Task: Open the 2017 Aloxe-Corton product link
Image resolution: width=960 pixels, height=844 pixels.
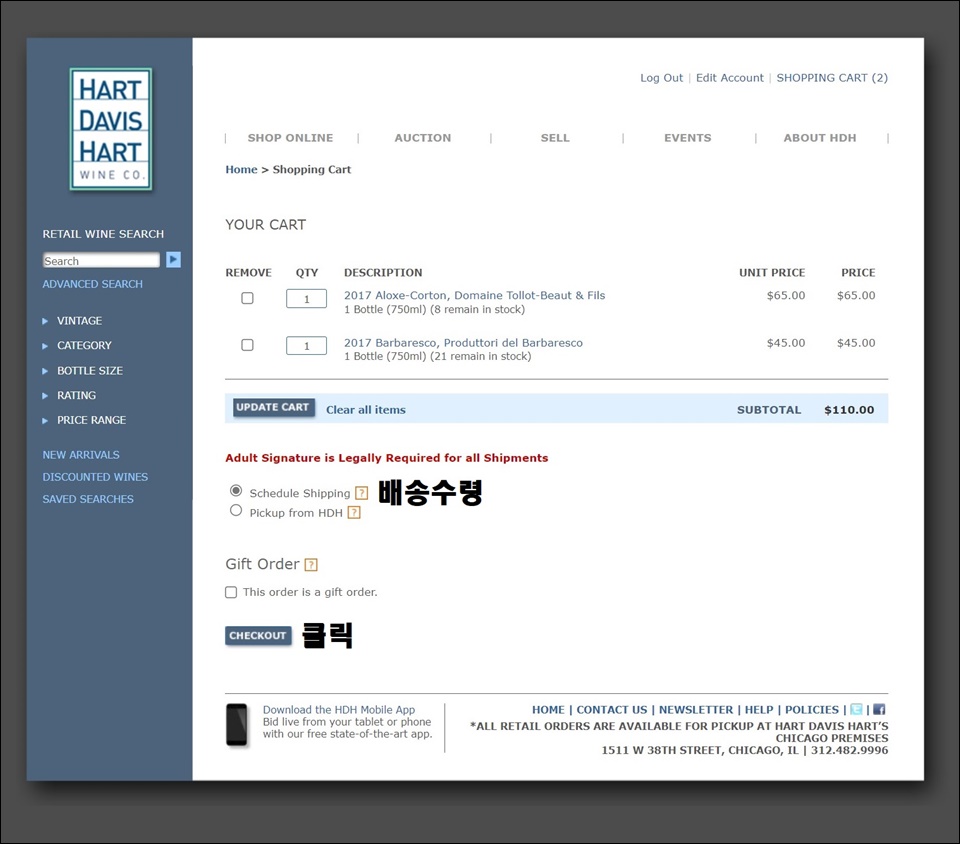Action: [x=474, y=296]
